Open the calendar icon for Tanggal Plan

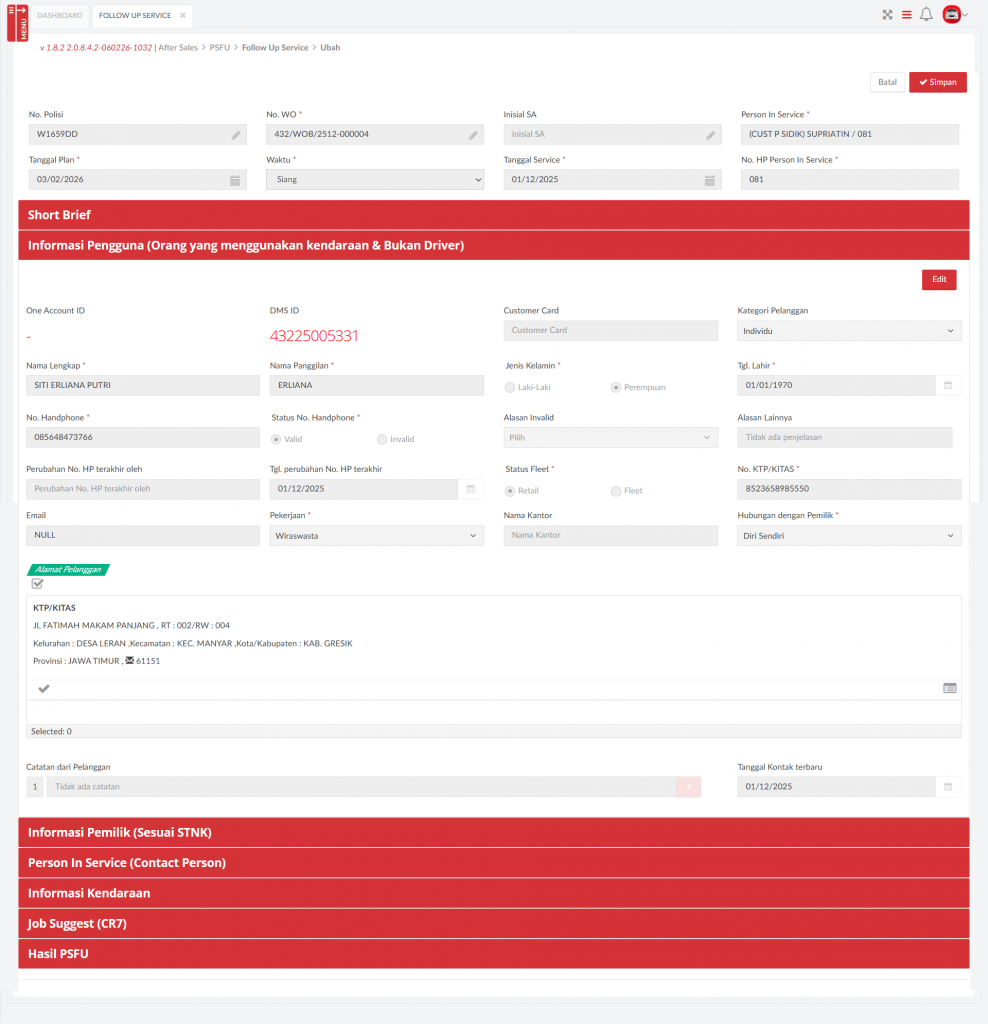coord(235,180)
